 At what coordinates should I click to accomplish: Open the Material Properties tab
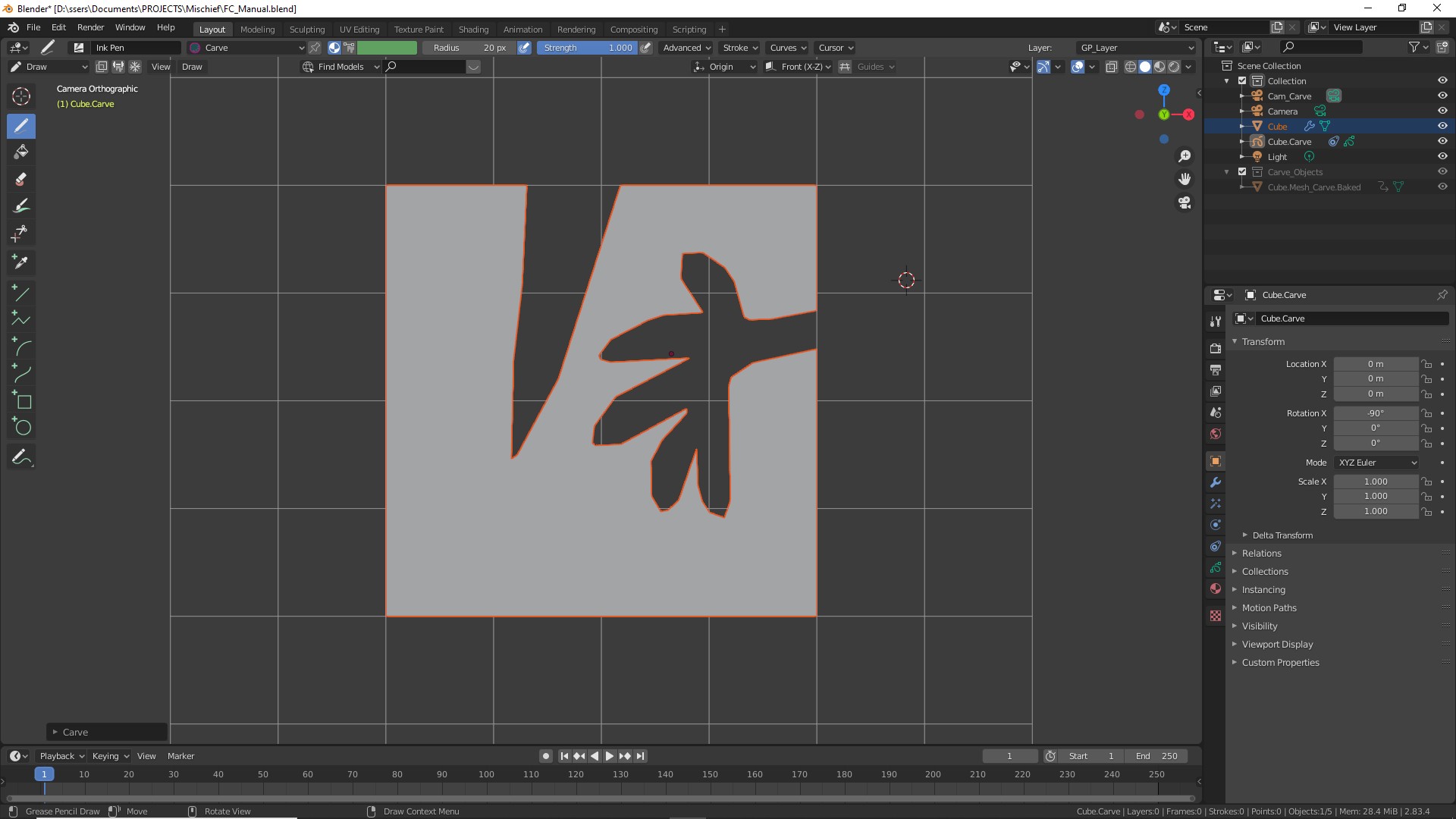[x=1216, y=588]
